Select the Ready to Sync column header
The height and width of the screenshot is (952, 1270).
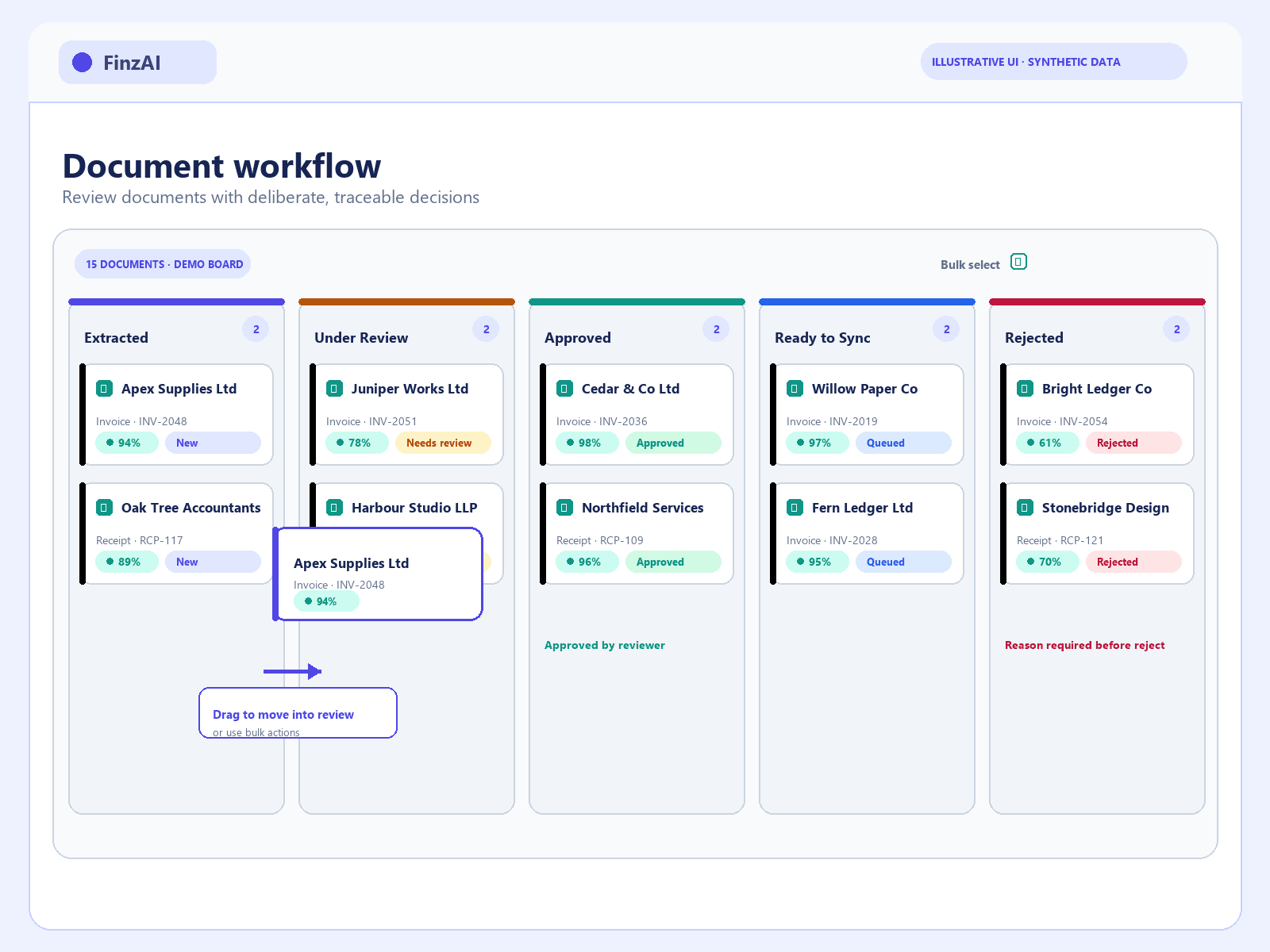822,338
